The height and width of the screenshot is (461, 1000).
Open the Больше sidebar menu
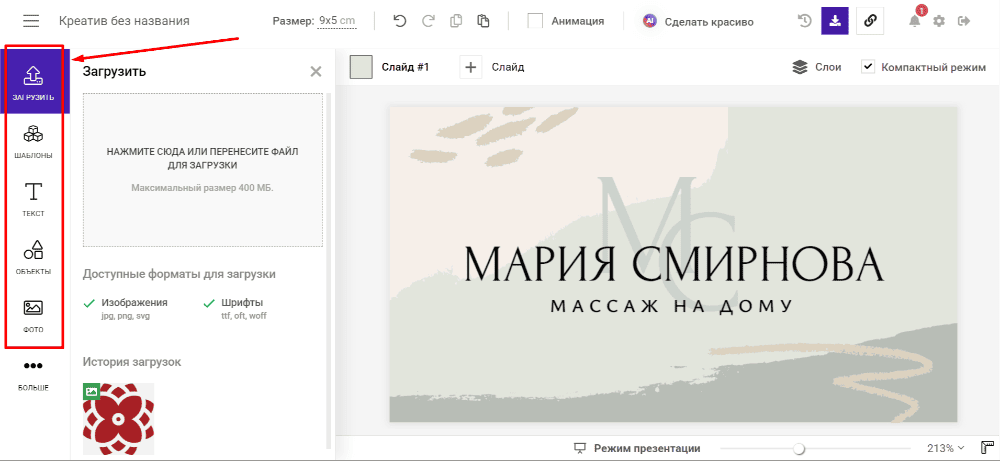33,374
